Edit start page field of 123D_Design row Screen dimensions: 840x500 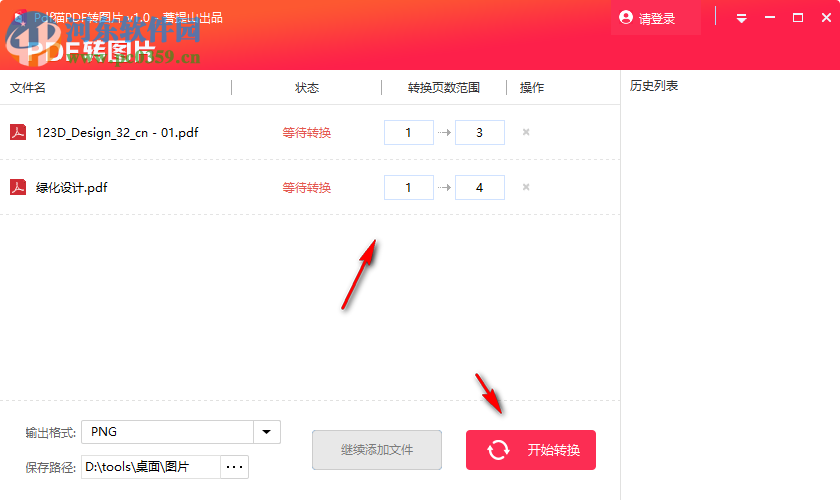[409, 132]
